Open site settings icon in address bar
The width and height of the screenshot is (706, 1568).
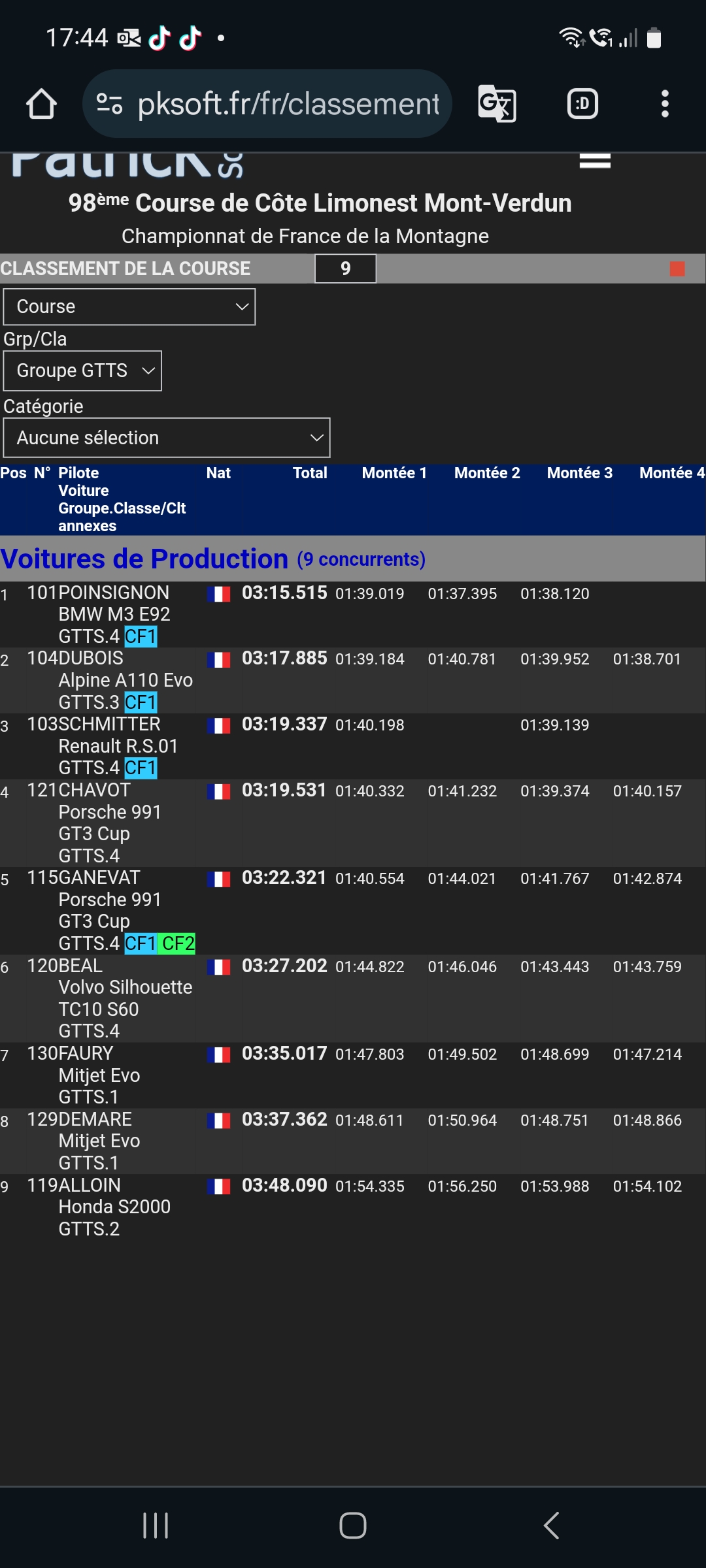tap(109, 104)
